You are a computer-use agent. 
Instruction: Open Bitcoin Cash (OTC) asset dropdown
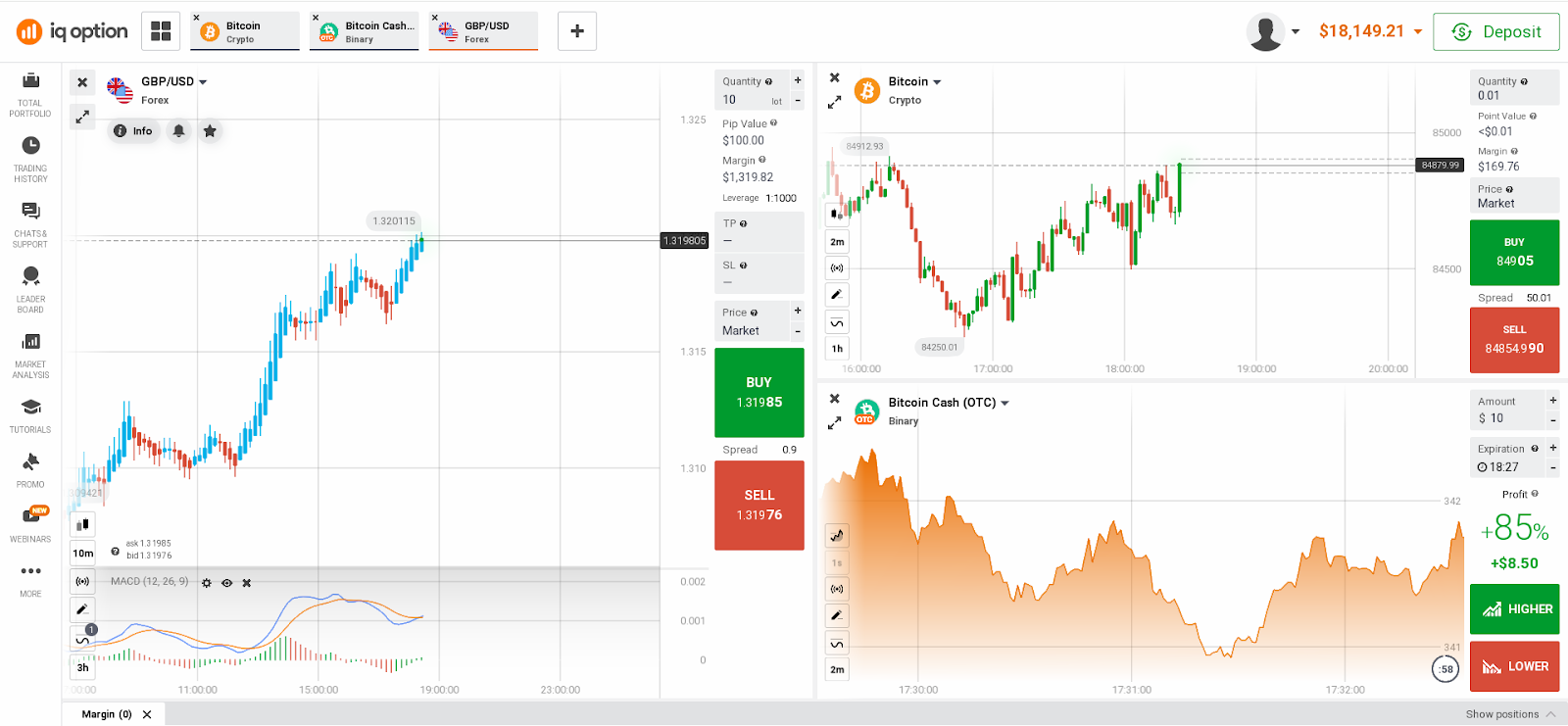pos(949,403)
